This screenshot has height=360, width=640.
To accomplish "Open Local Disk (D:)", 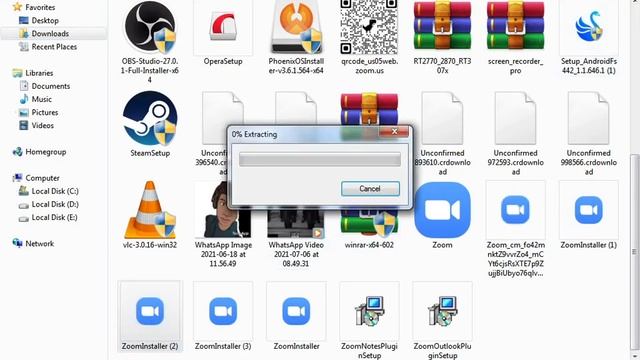I will pyautogui.click(x=55, y=204).
